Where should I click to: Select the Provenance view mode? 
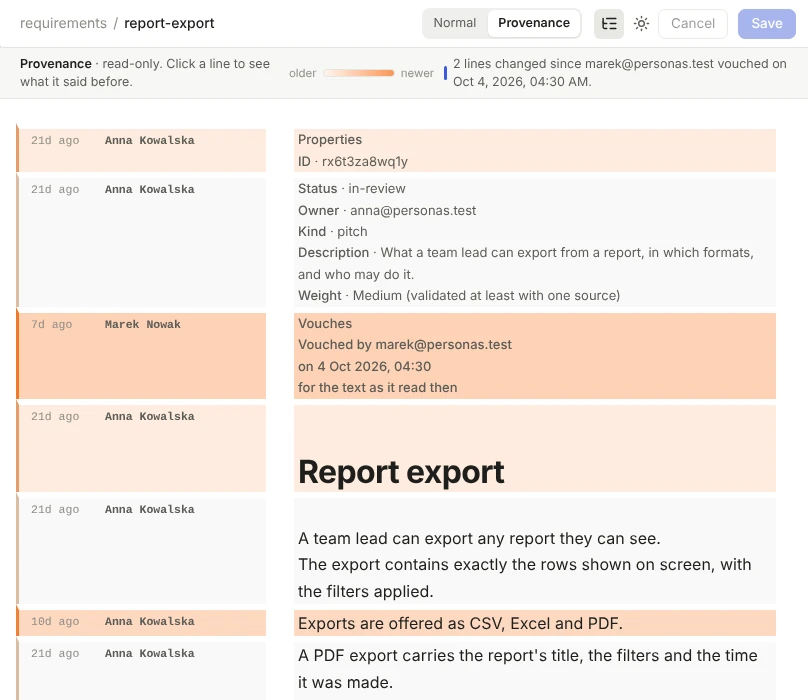[x=534, y=23]
